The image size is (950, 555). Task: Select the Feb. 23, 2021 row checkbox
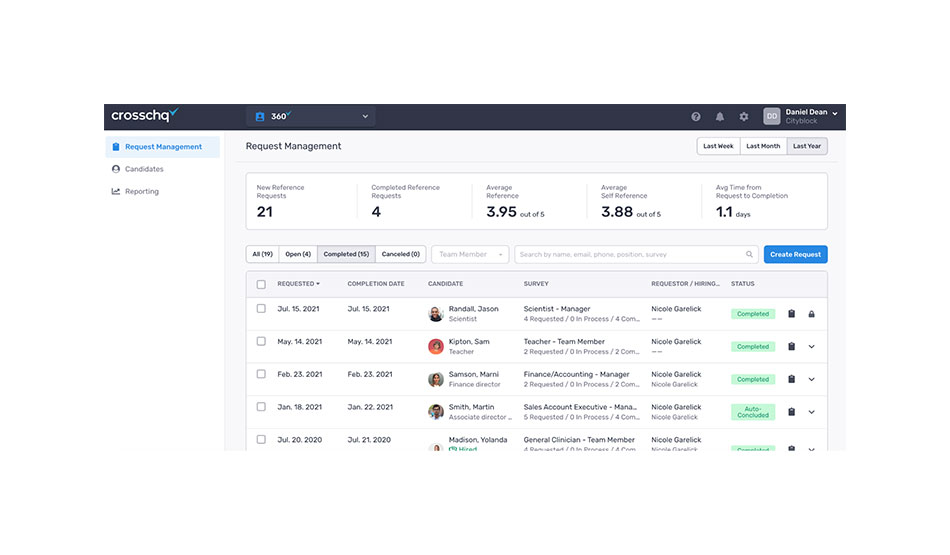[x=261, y=375]
